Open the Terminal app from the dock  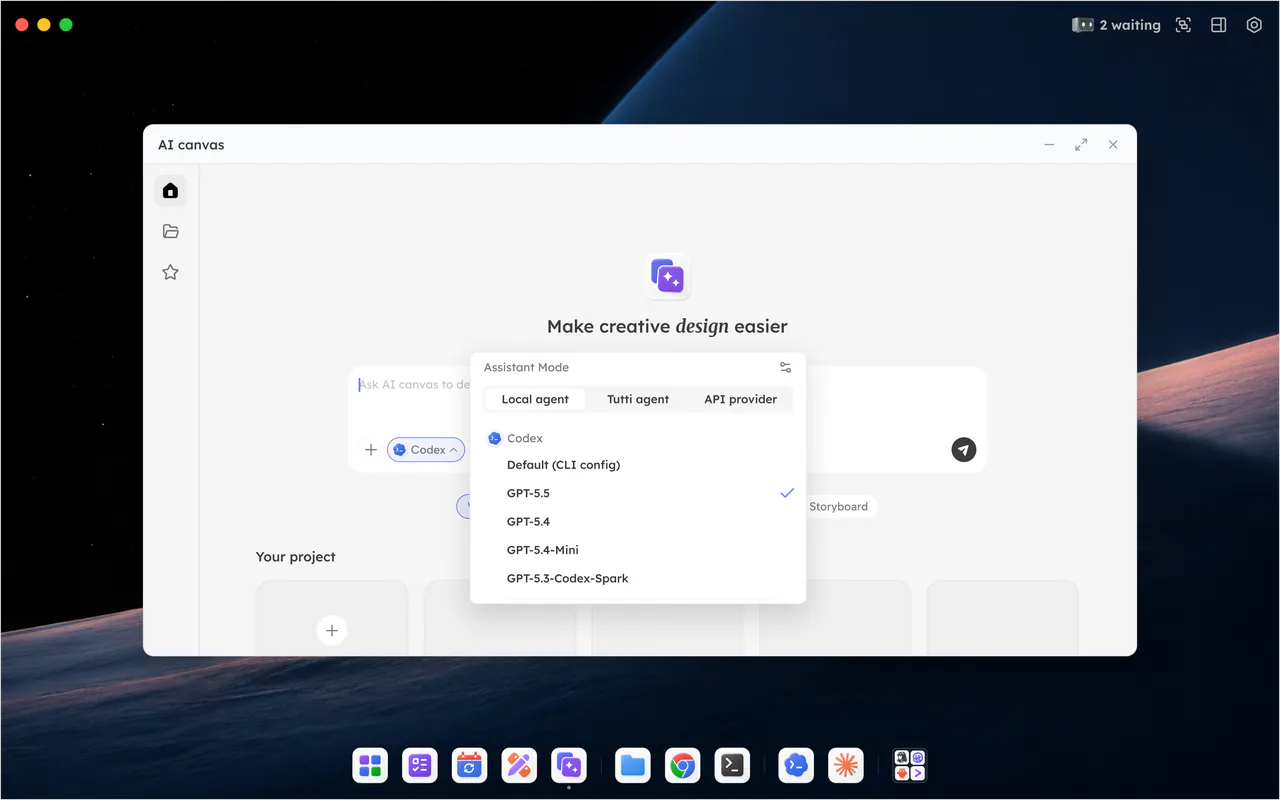[732, 766]
